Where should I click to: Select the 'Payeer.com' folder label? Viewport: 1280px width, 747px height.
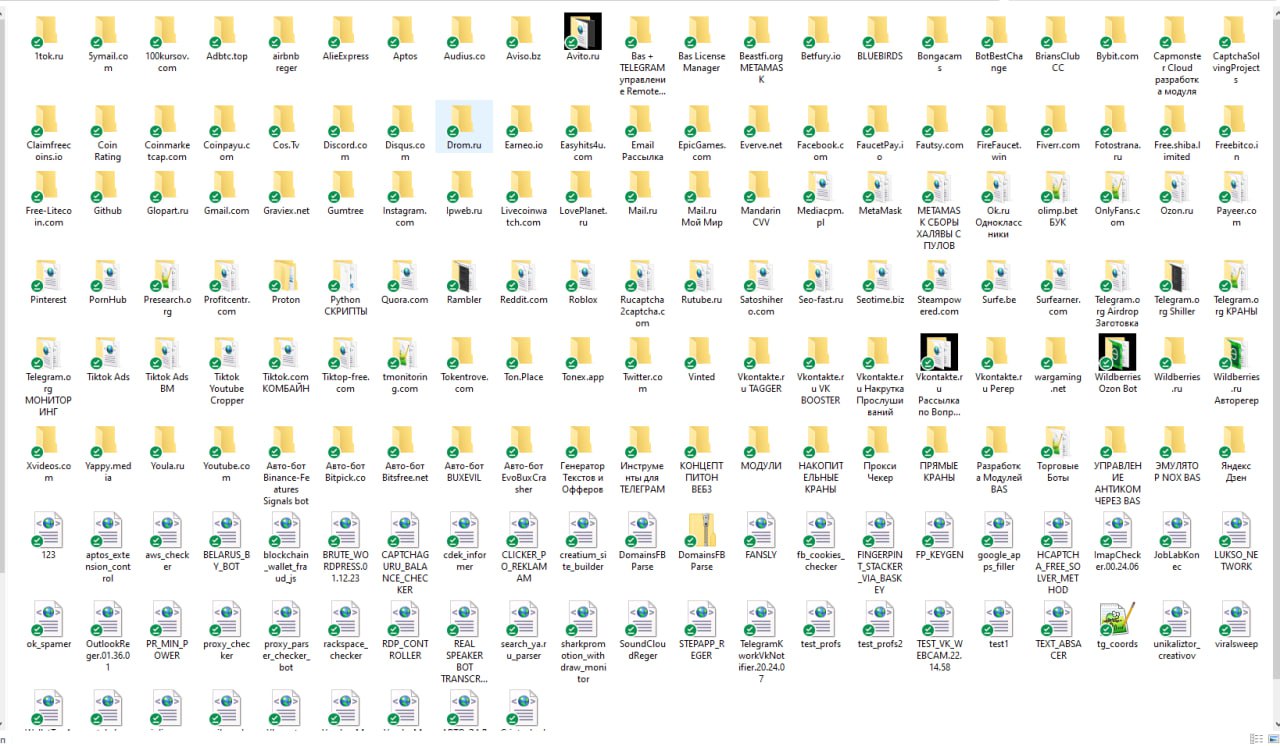1236,217
